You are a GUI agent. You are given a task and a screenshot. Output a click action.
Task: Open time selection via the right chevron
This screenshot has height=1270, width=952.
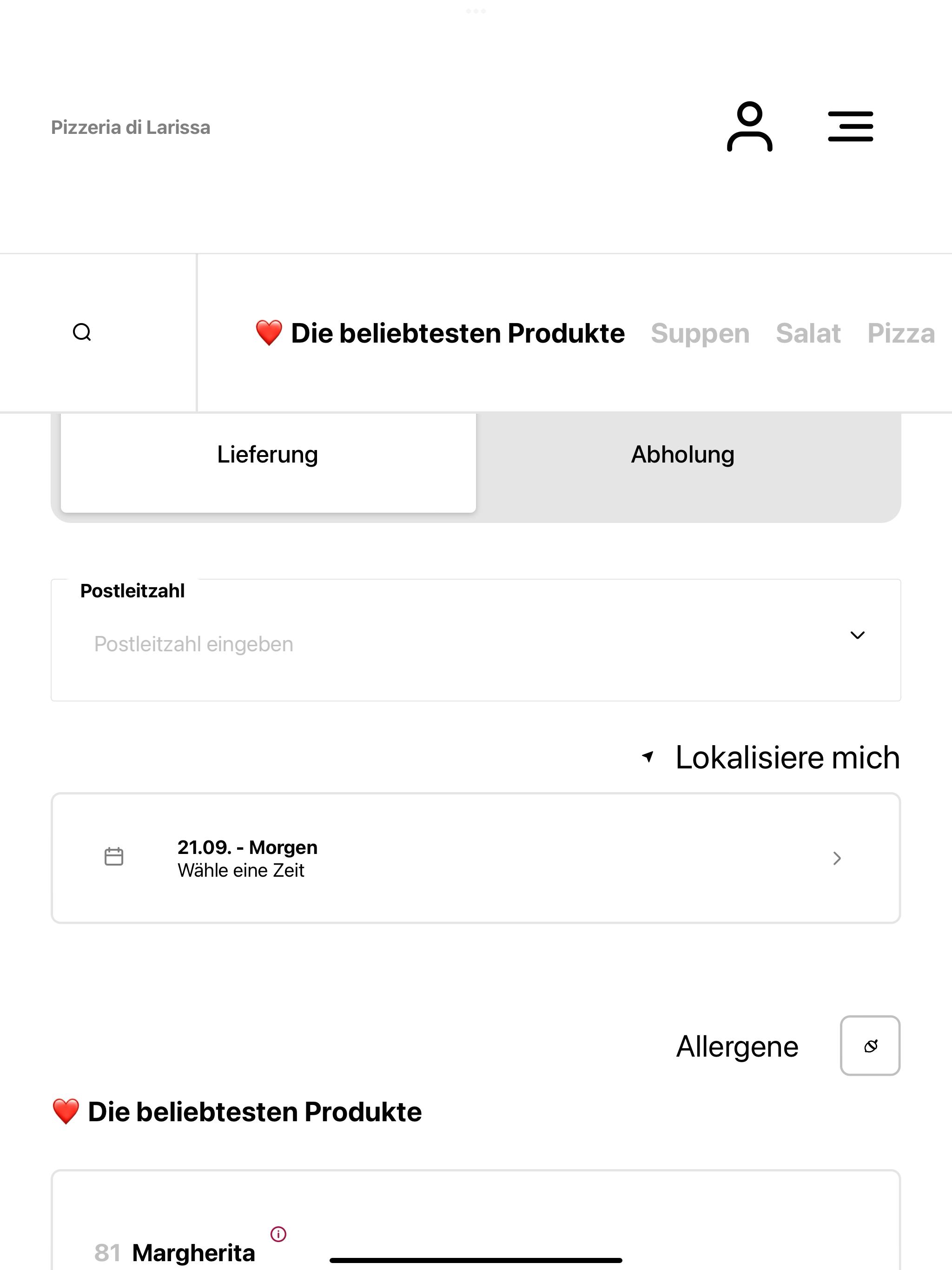(837, 858)
